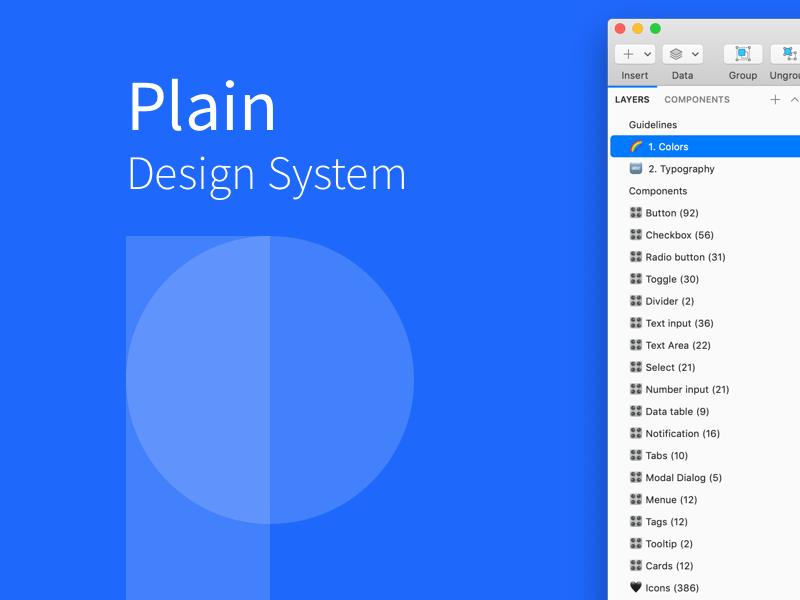Click the icon beside Toggle (30)

[x=636, y=279]
